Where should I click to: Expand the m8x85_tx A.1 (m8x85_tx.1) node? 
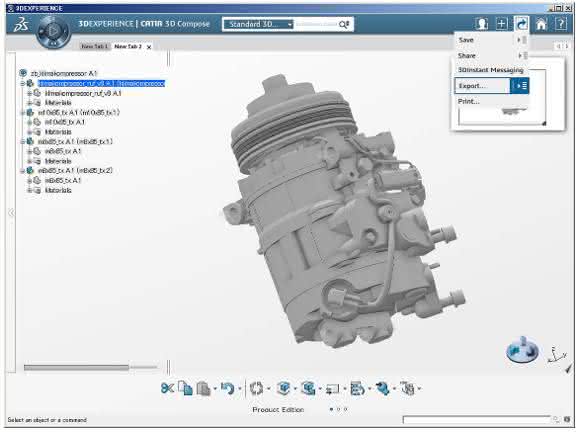coord(23,142)
